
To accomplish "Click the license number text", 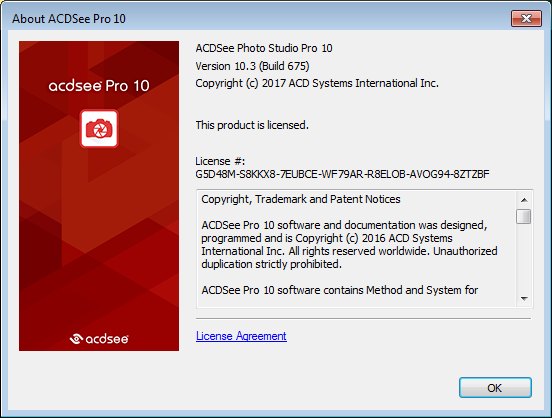I will 342,174.
